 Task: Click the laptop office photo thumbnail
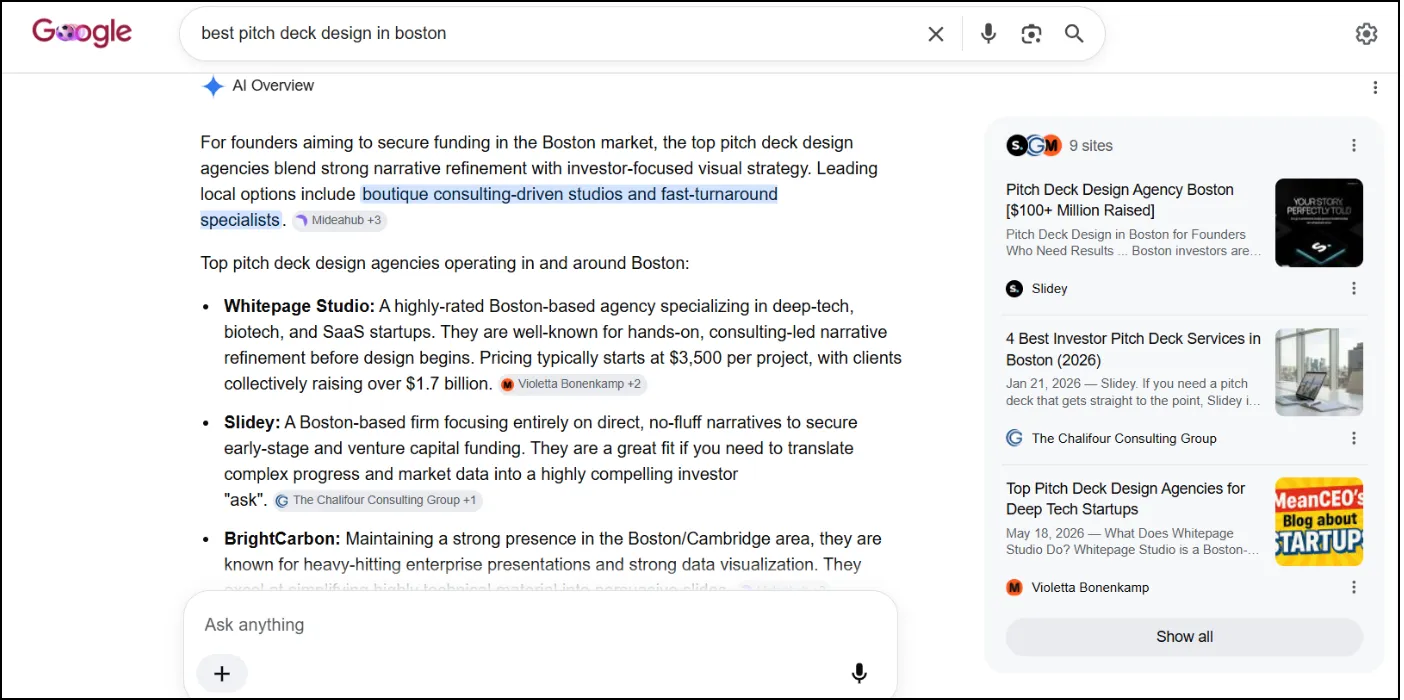(x=1319, y=372)
